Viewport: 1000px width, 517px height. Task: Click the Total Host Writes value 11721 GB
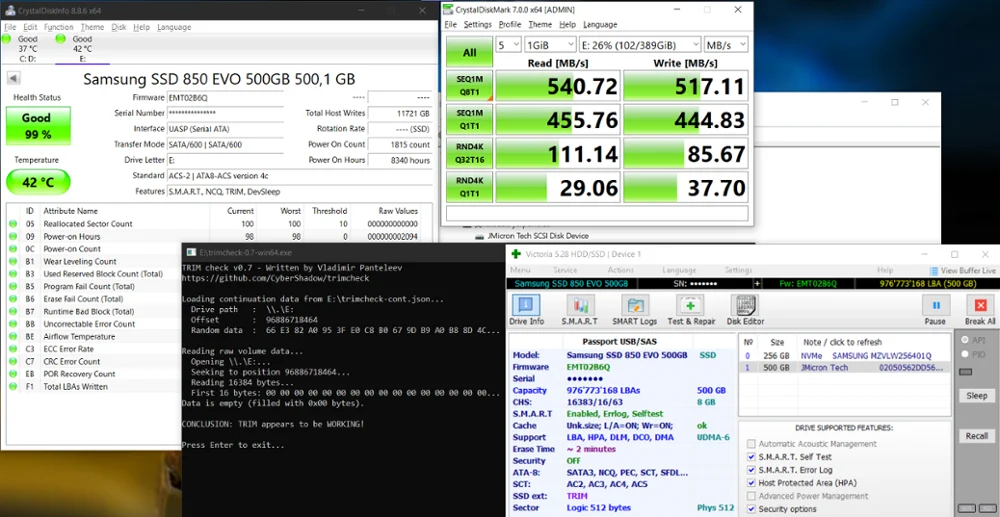(x=401, y=113)
